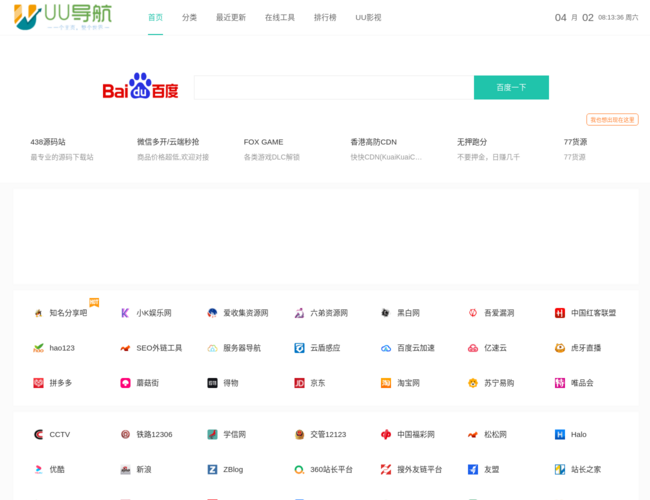Viewport: 650px width, 500px height.
Task: Click the Halo blue H icon
Action: (560, 434)
